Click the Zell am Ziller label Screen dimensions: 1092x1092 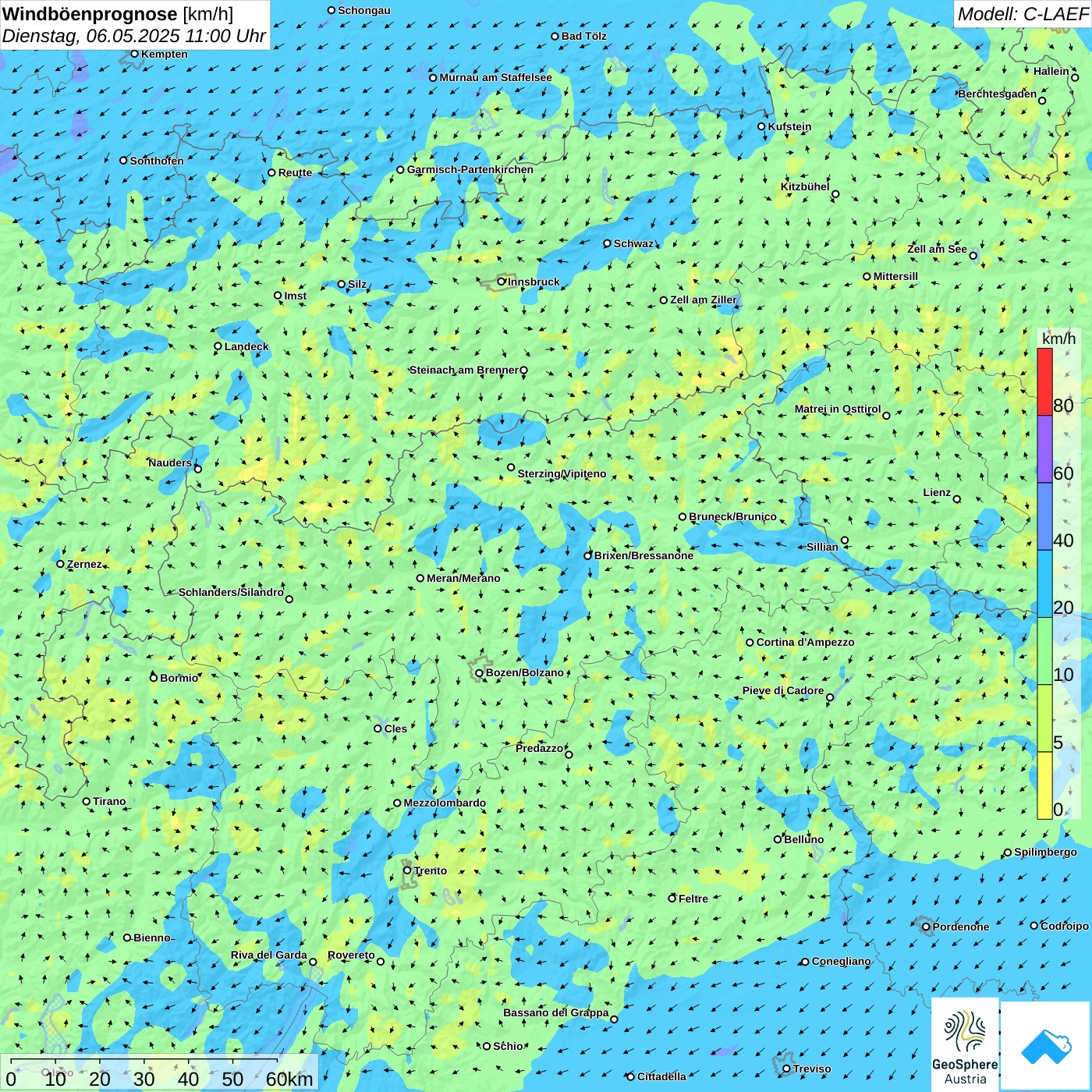(704, 300)
